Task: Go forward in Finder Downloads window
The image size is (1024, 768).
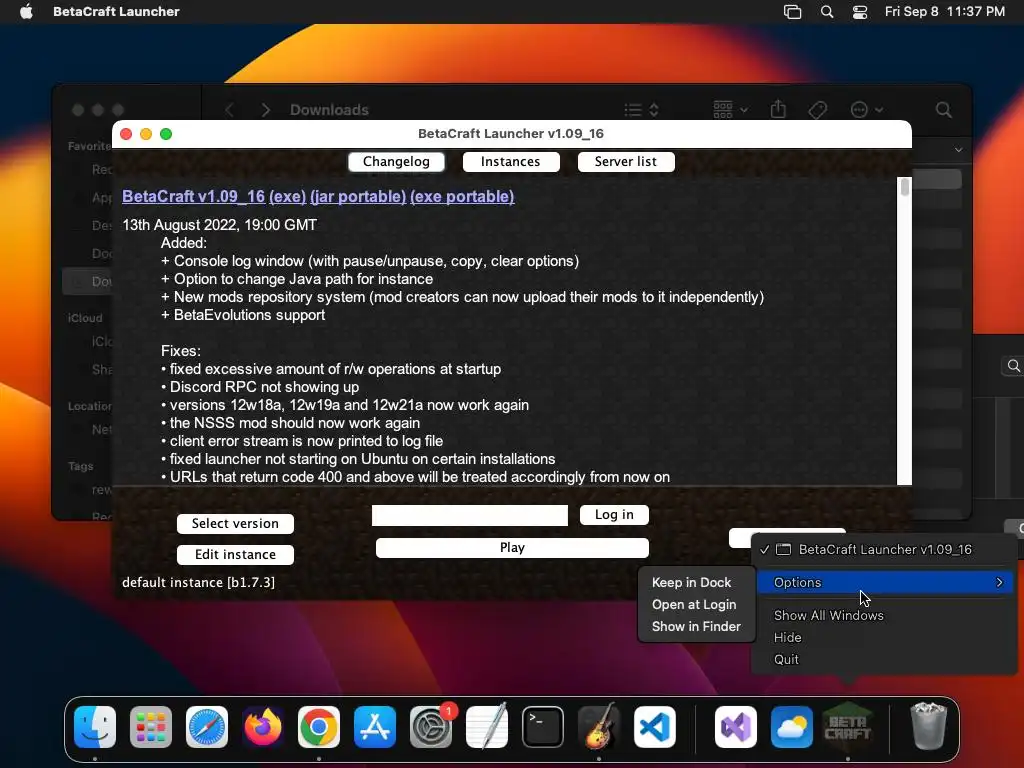Action: 265,110
